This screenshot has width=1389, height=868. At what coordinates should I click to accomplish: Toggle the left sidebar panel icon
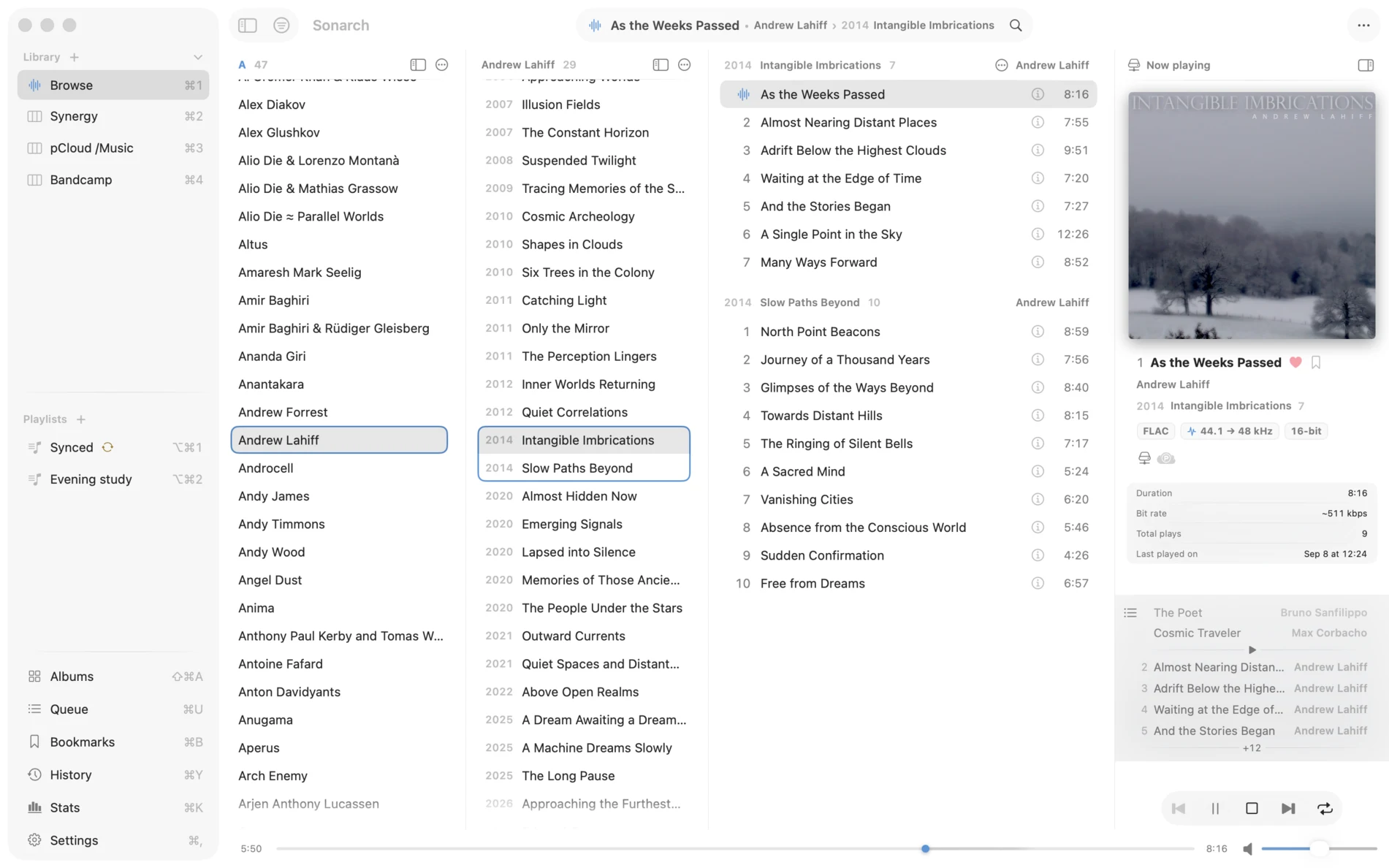(248, 25)
